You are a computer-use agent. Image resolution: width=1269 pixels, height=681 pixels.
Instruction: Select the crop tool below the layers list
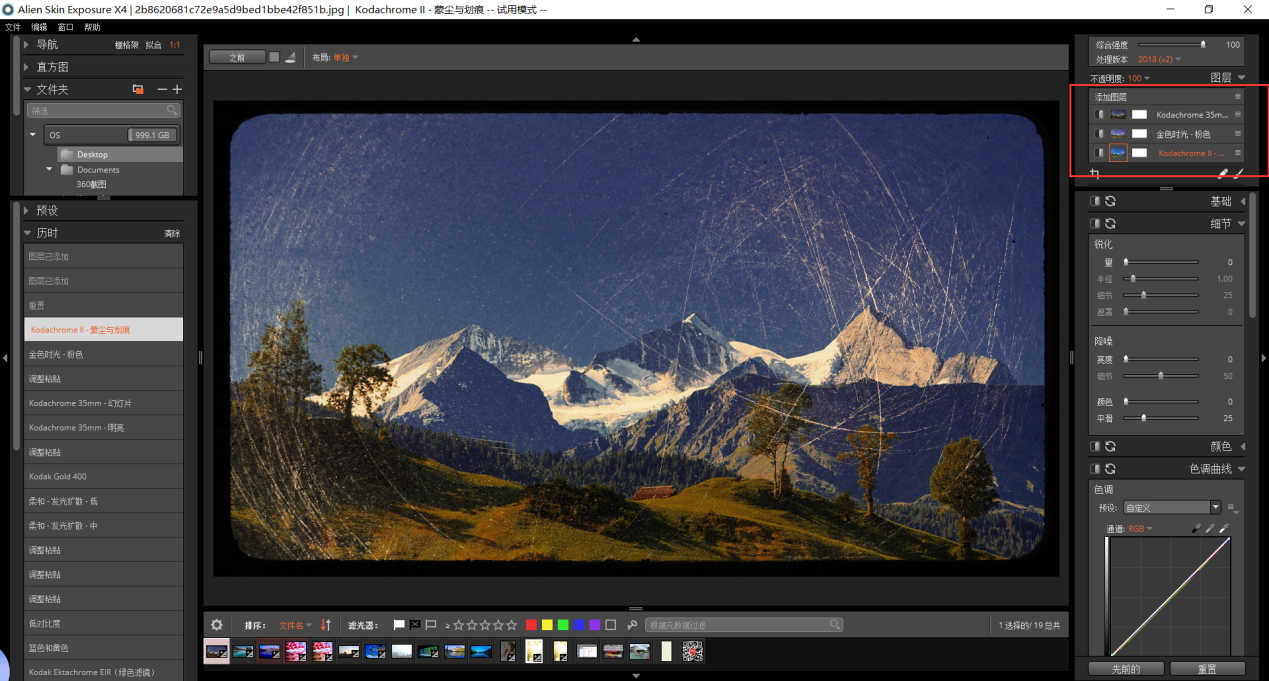coord(1095,174)
